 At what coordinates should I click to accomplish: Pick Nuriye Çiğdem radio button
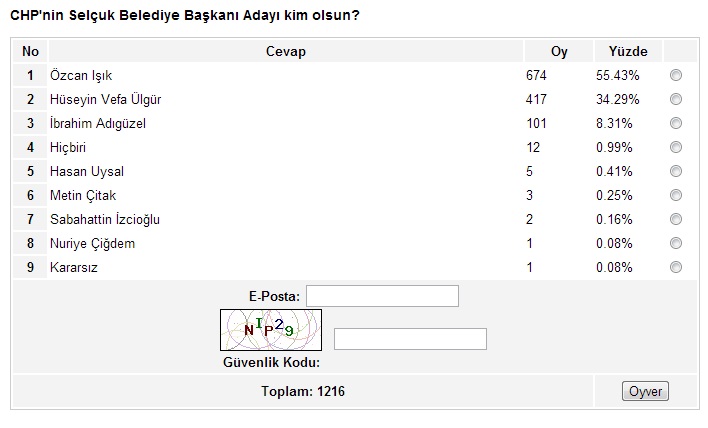point(676,243)
